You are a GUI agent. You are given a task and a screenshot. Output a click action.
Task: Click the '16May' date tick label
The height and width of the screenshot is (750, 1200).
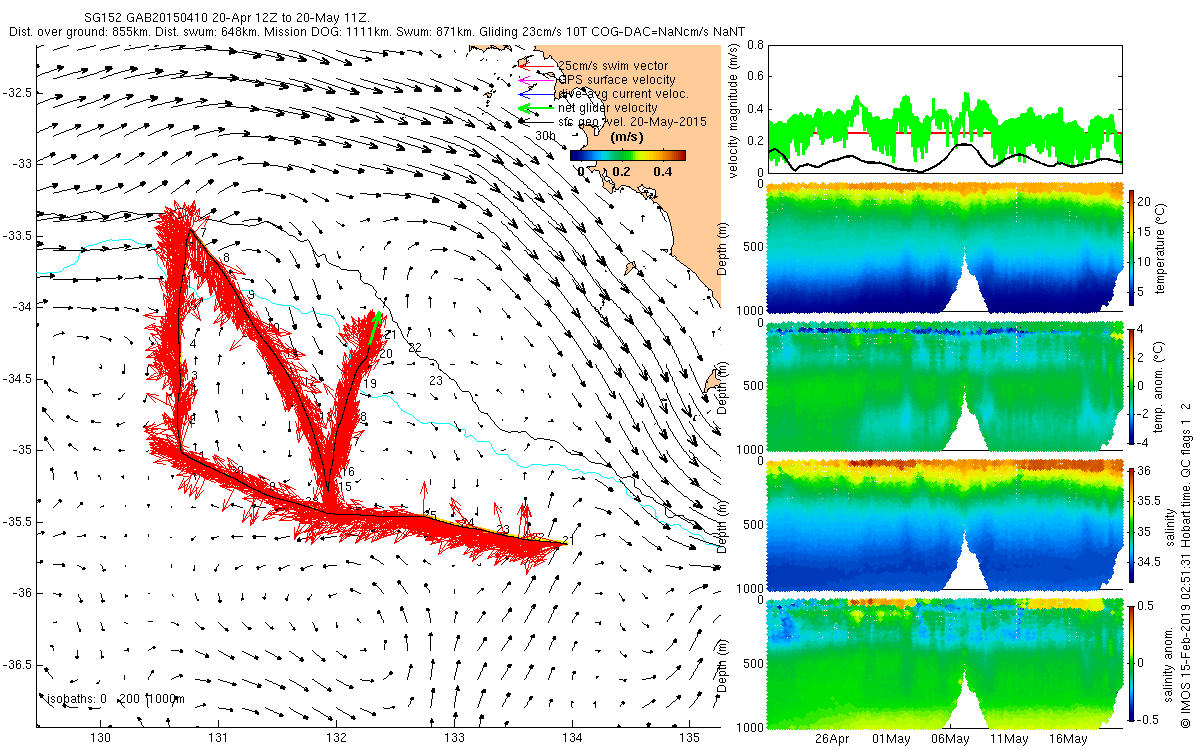coord(1068,739)
